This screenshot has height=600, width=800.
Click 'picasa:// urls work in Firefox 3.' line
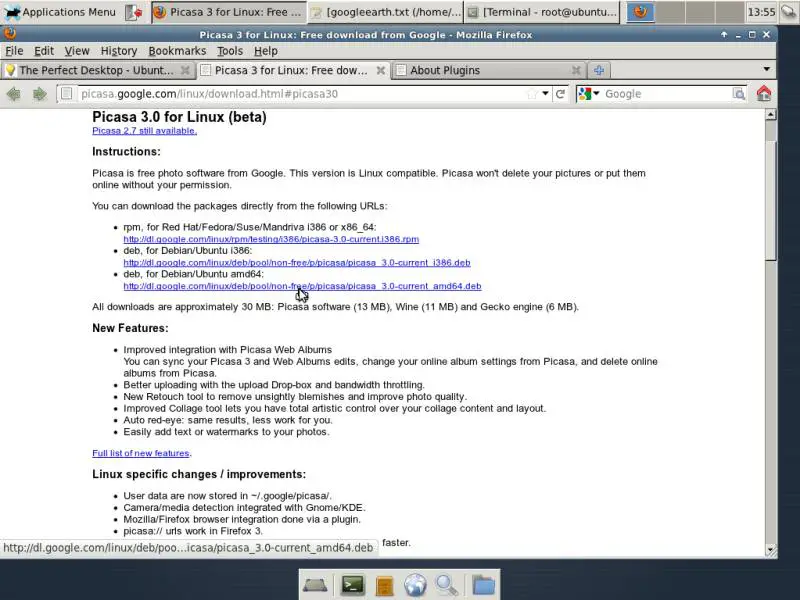[193, 531]
